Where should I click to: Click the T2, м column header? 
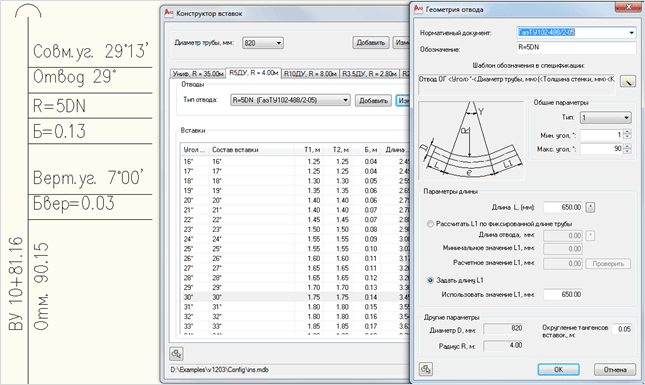point(337,150)
